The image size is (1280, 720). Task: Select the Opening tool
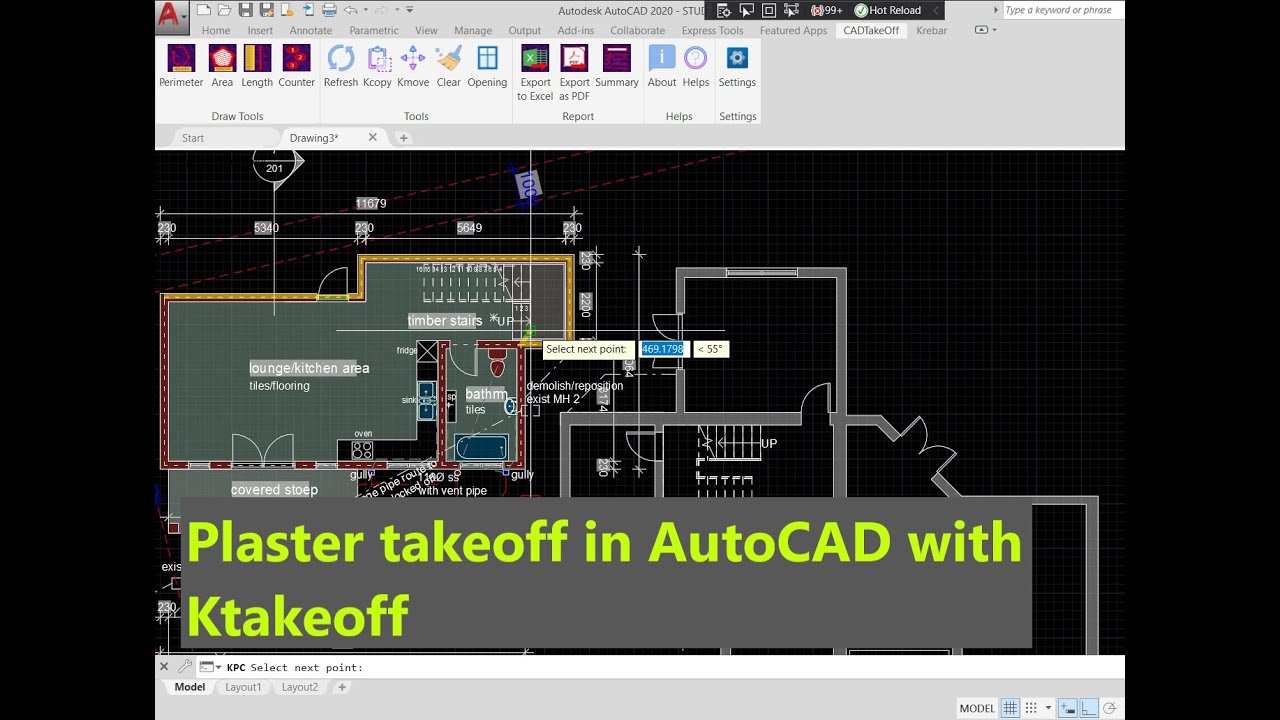tap(487, 67)
